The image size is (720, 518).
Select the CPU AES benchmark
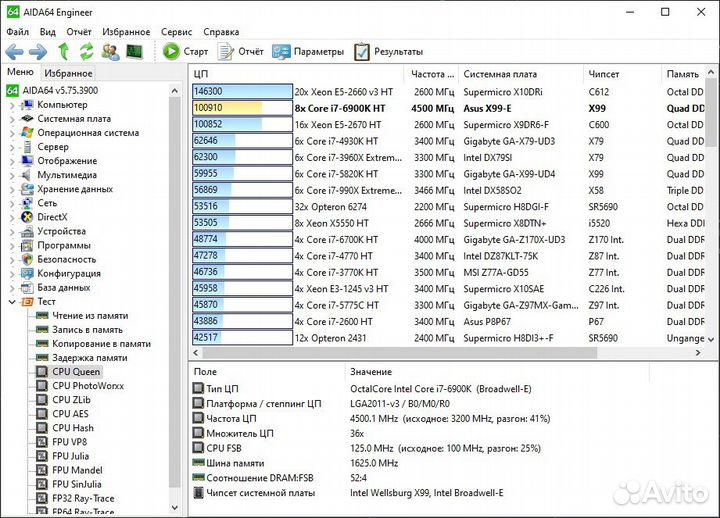pos(70,414)
